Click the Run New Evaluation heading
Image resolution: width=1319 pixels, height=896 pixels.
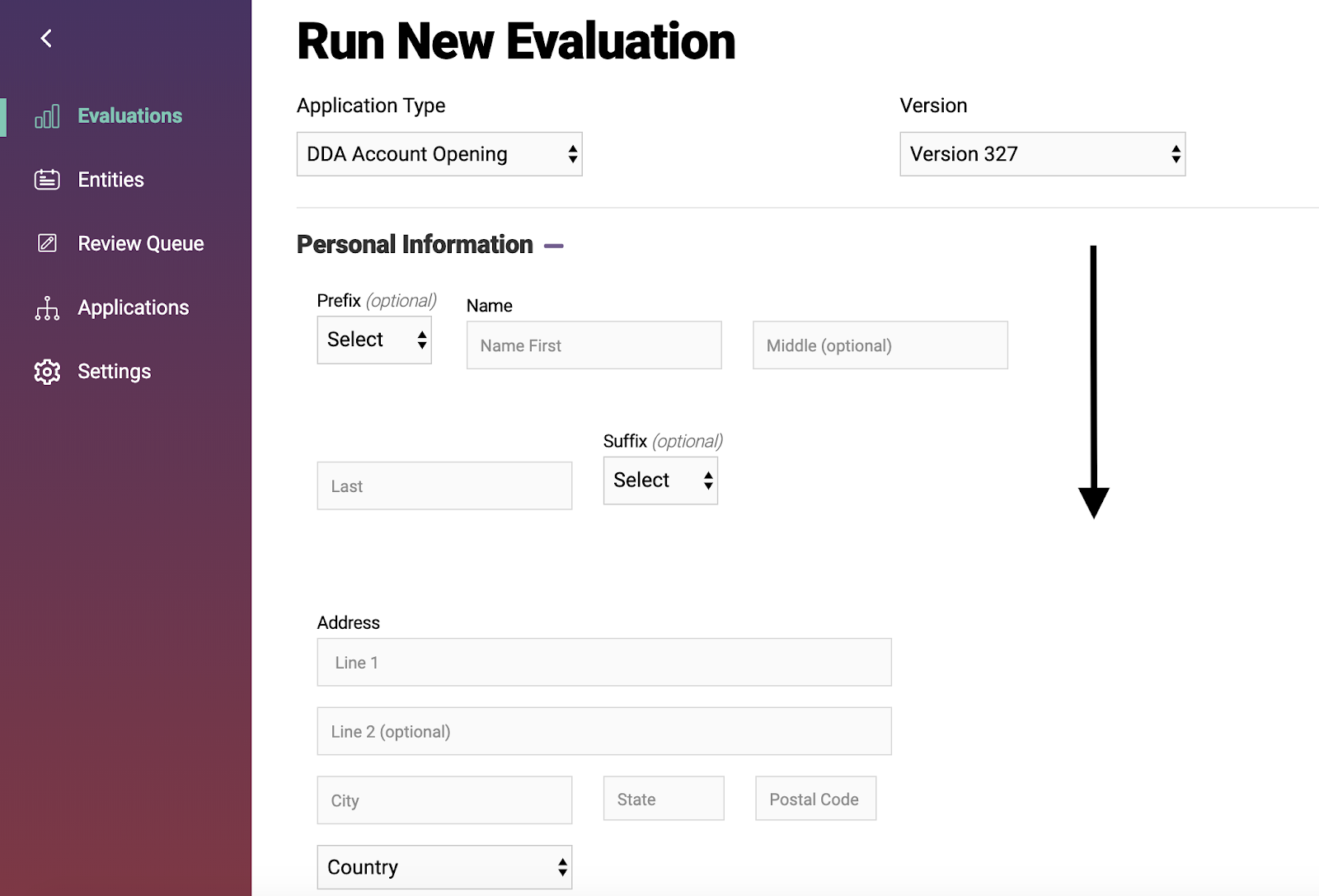(516, 41)
